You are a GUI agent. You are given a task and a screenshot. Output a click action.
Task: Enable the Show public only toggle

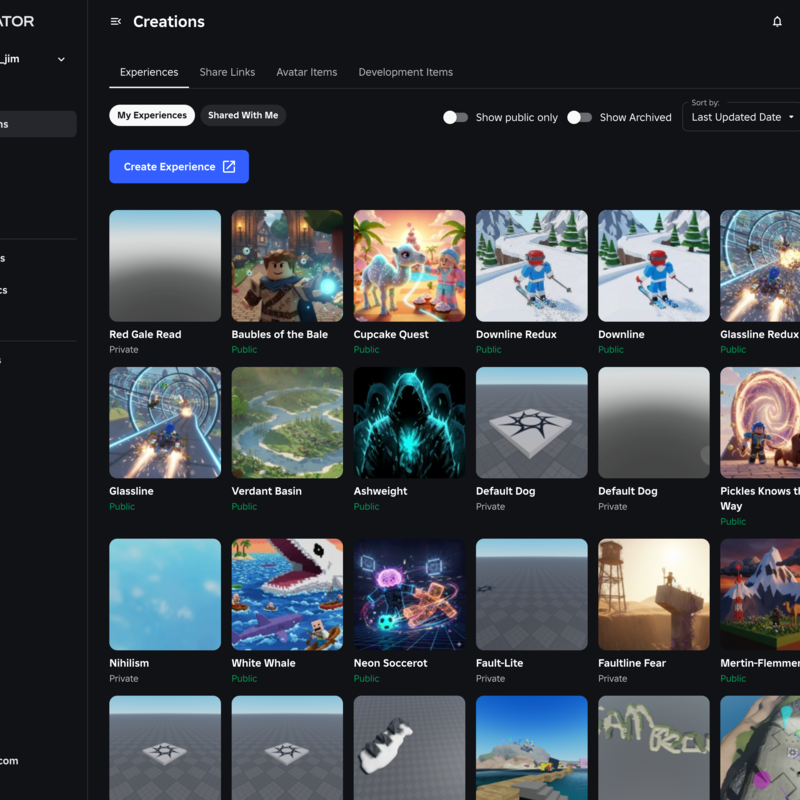coord(455,117)
